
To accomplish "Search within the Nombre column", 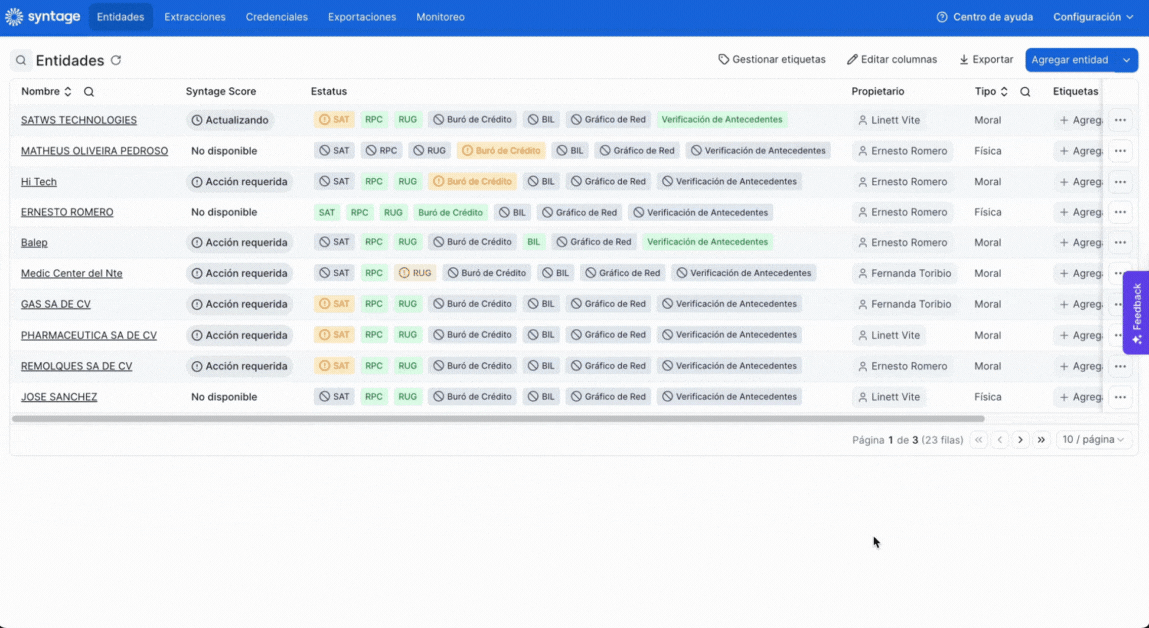I will click(89, 92).
